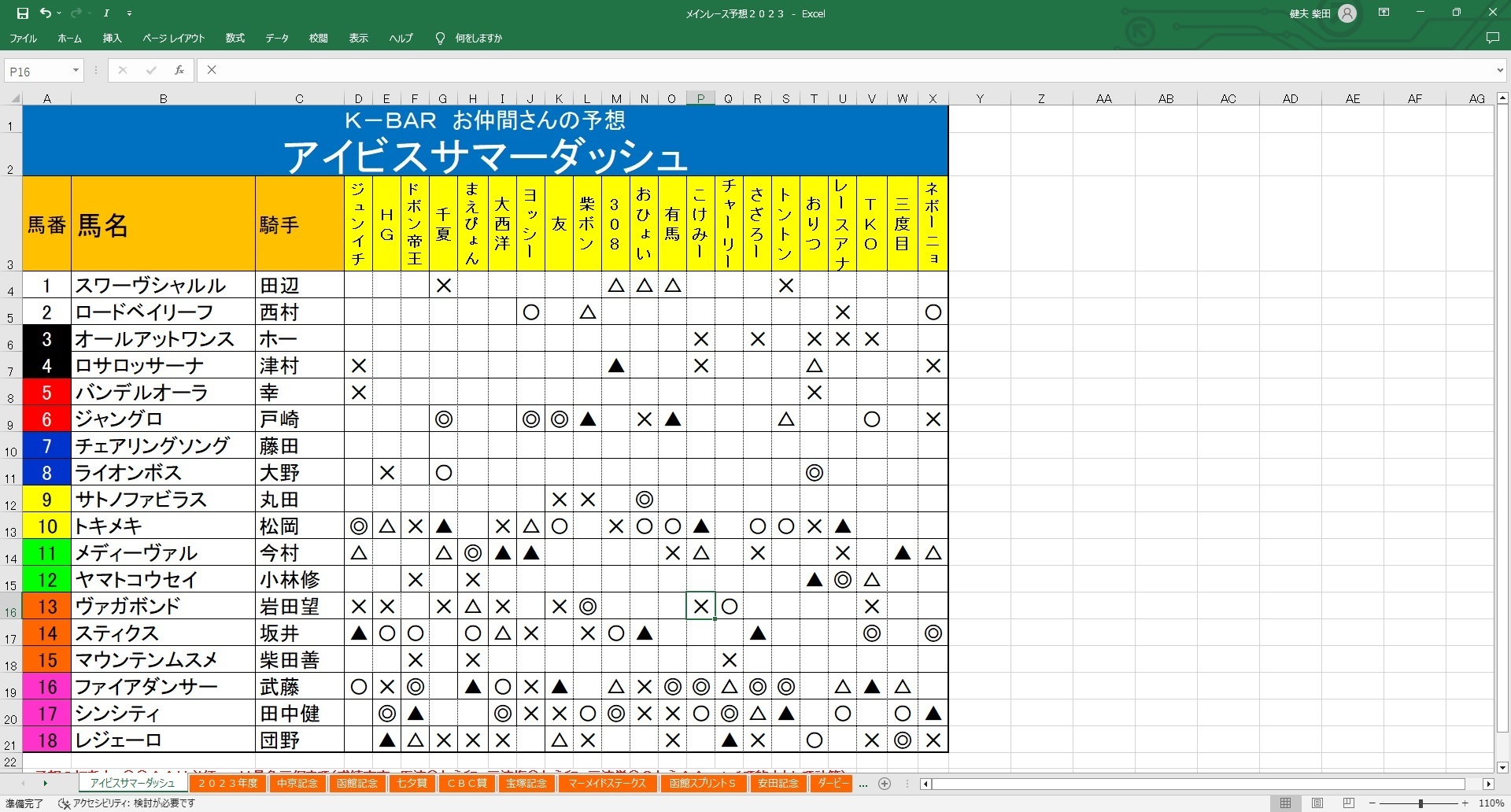Click vertical scrollbar up arrow
The image size is (1511, 812).
[1502, 98]
